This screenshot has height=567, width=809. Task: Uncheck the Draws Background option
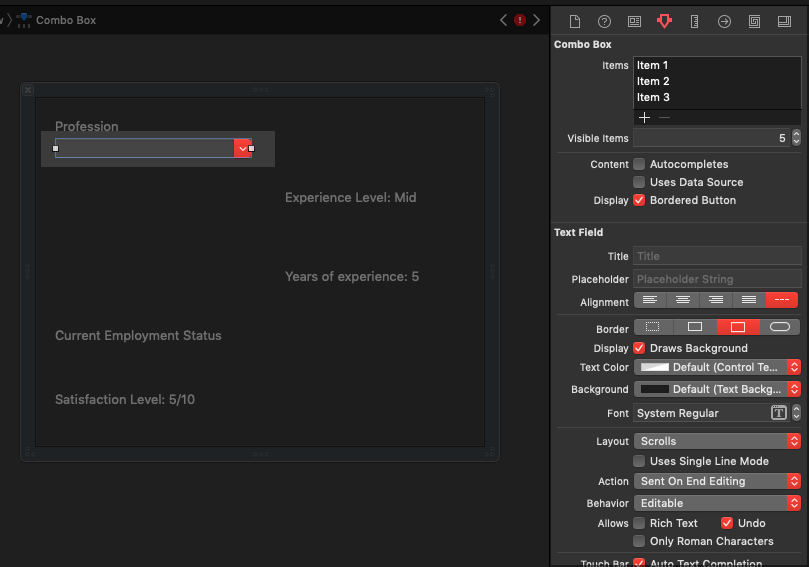click(x=639, y=348)
